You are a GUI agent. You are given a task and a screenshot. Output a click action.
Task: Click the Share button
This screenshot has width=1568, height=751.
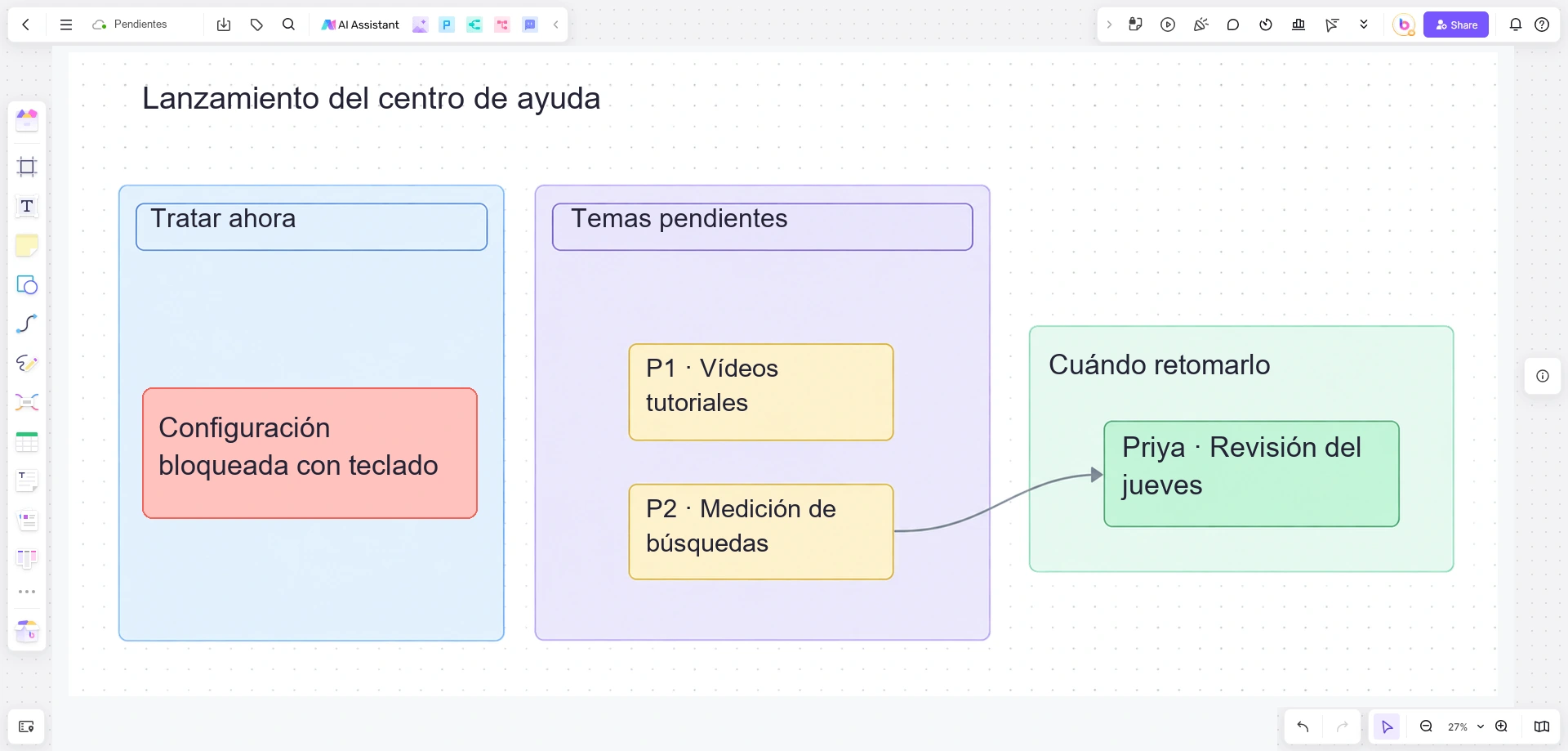tap(1456, 25)
